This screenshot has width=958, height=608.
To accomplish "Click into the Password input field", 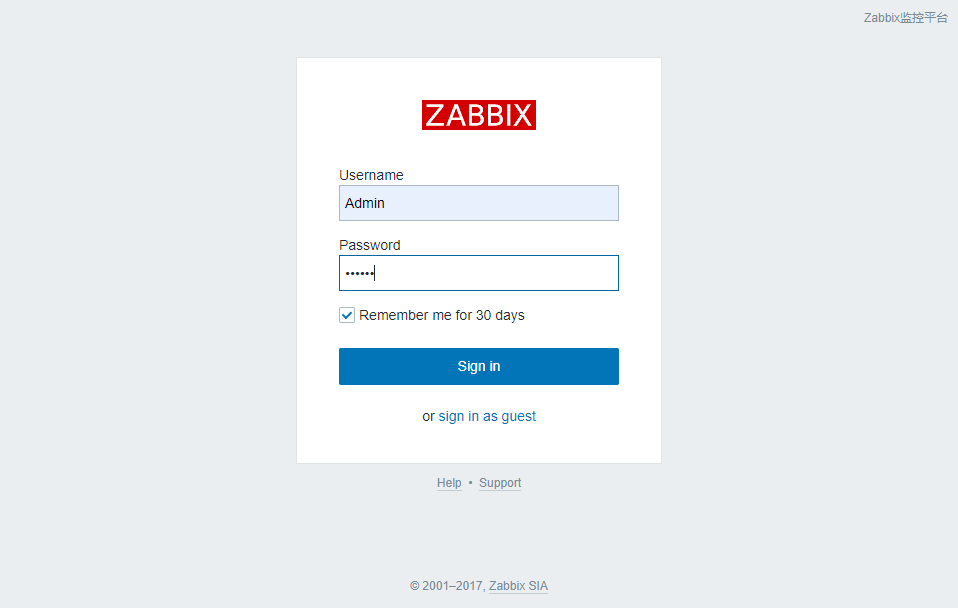I will coord(478,273).
